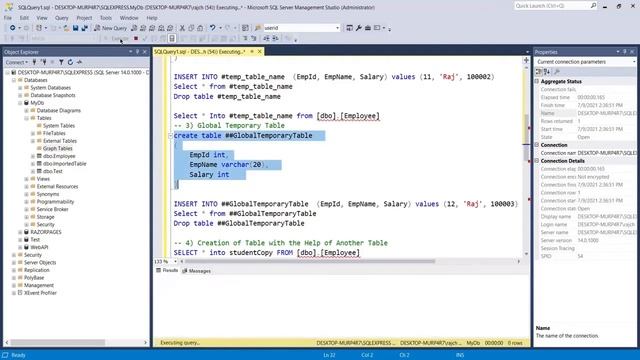Expand the System Databases node

[20, 88]
